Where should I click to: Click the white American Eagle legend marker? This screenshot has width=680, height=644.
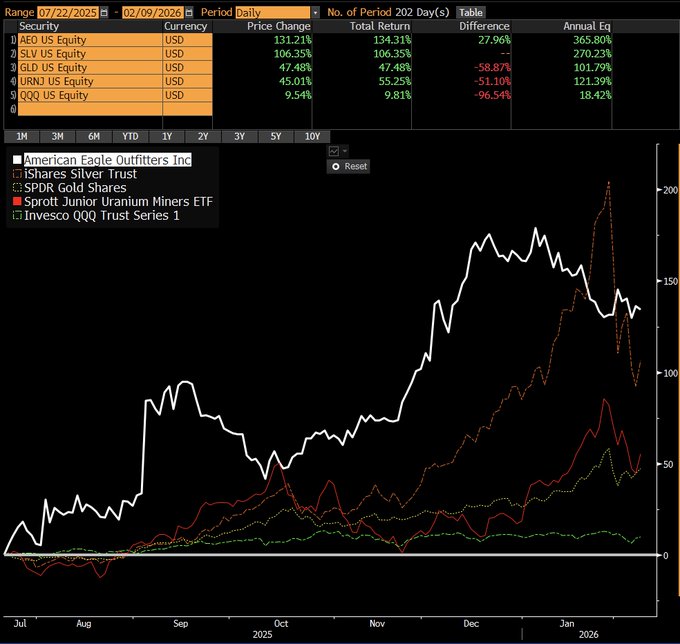(17, 160)
